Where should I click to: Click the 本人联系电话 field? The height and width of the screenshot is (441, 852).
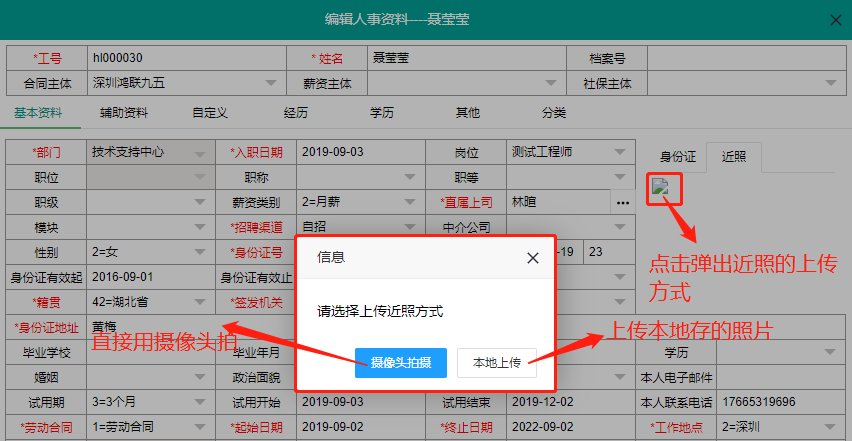tap(780, 402)
